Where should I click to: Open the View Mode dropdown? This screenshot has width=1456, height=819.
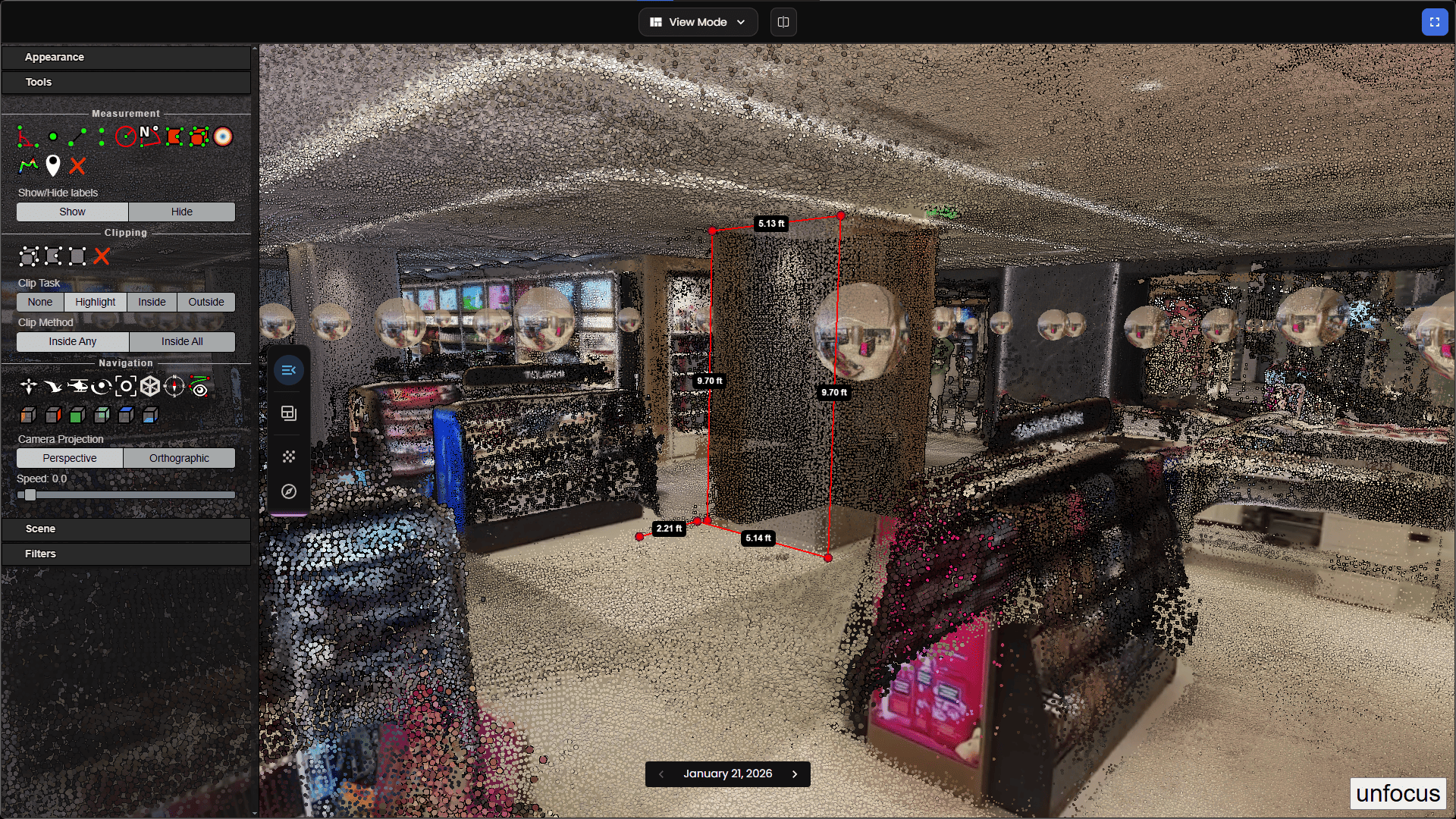click(x=698, y=22)
